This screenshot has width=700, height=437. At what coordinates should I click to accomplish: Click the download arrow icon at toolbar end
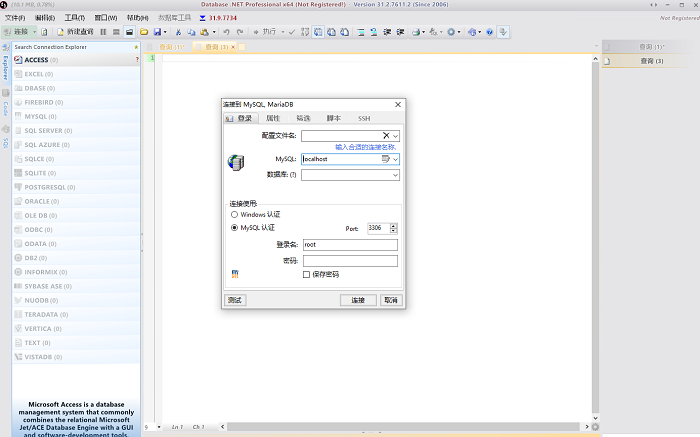(x=503, y=32)
